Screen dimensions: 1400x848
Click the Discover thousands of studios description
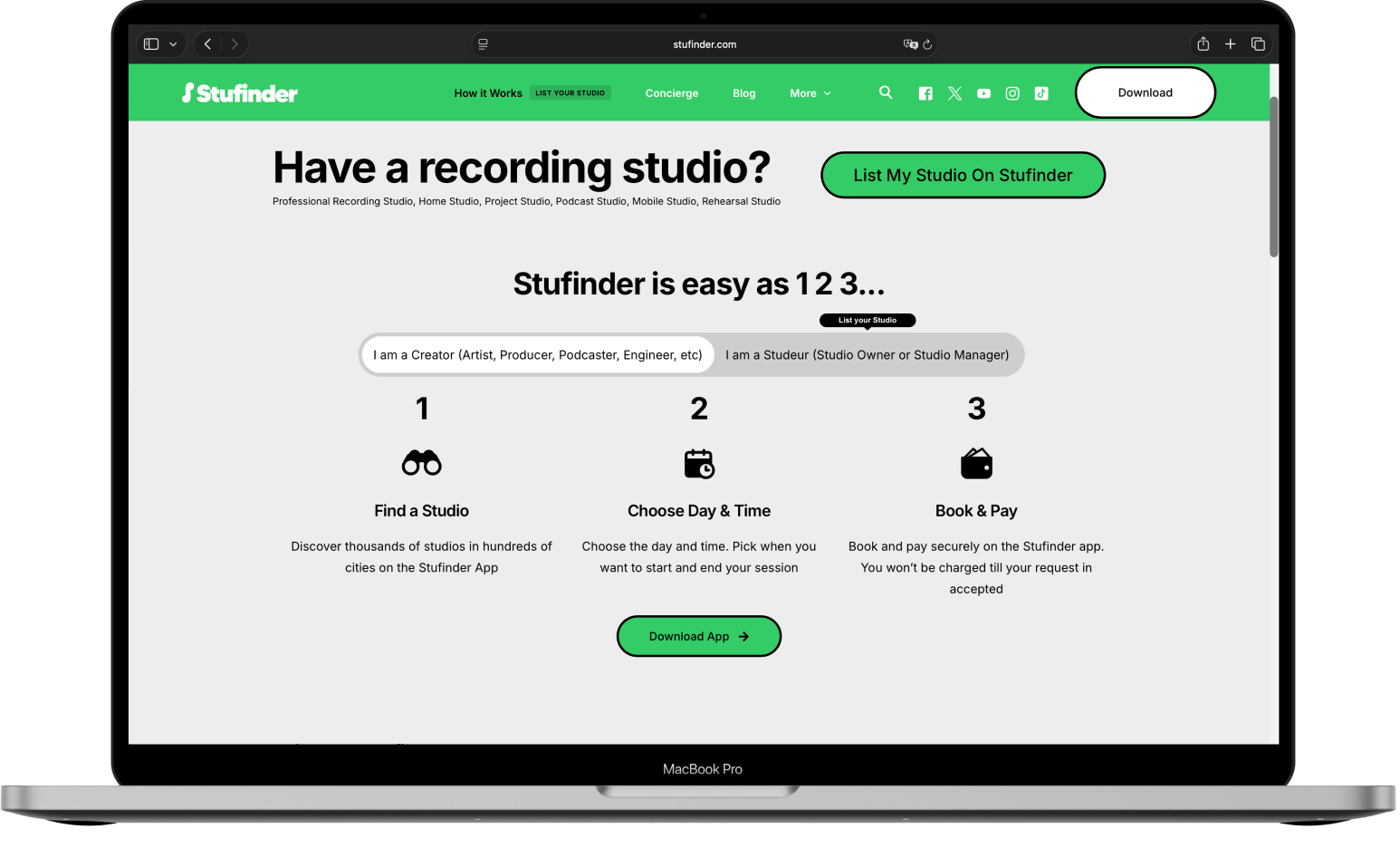(x=422, y=557)
